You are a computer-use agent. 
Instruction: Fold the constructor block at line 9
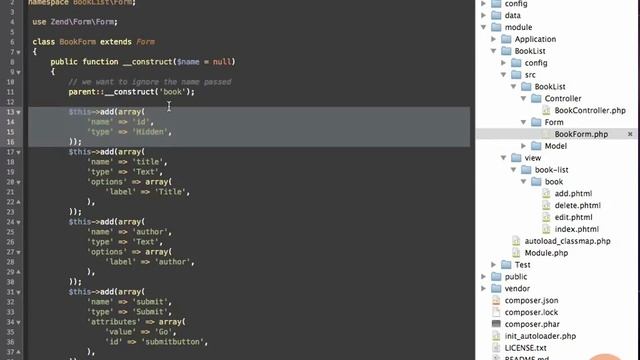click(18, 72)
